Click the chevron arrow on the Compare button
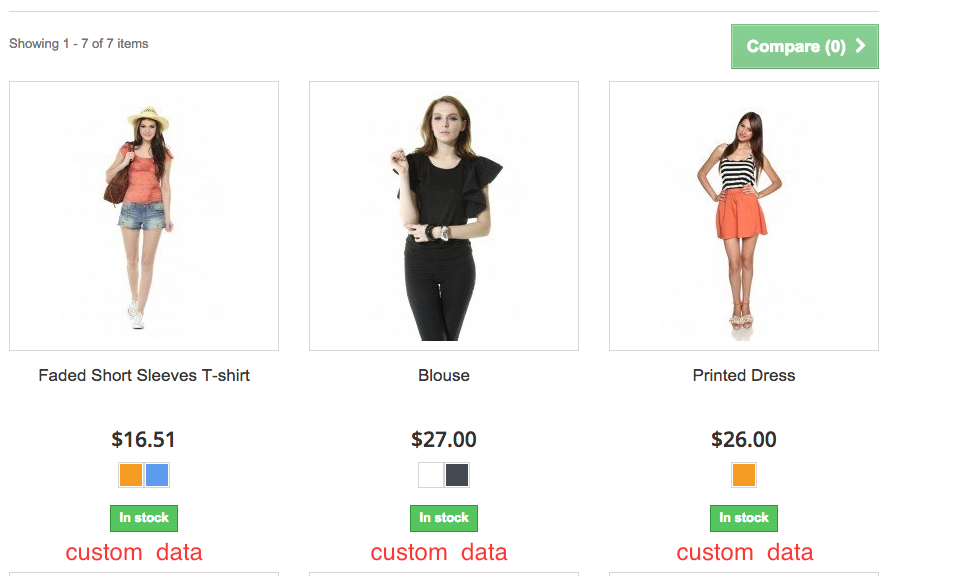Image resolution: width=959 pixels, height=576 pixels. coord(860,46)
